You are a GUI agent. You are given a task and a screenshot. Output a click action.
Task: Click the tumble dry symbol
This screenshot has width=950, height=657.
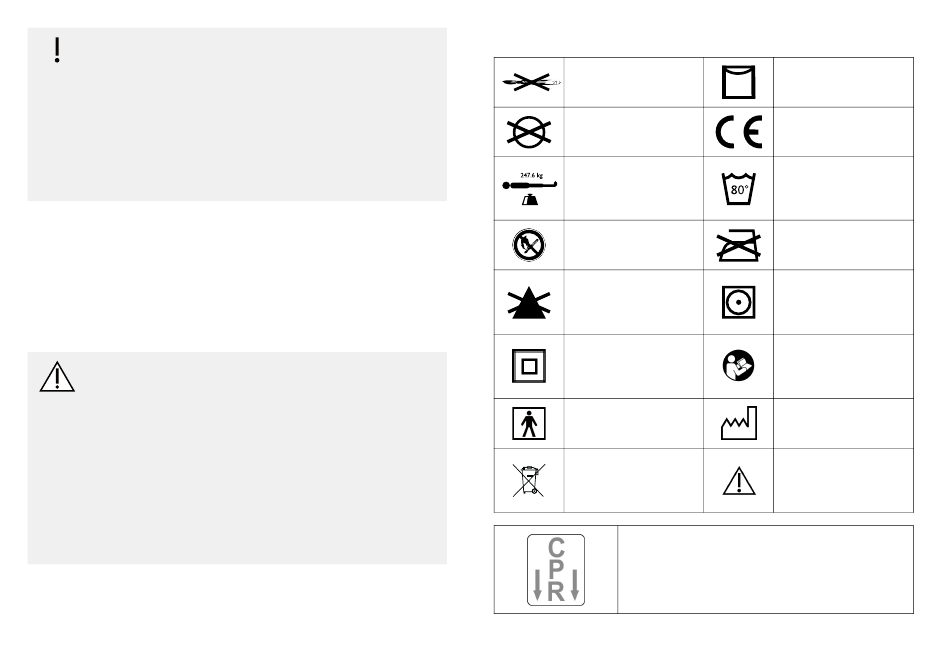(x=739, y=302)
